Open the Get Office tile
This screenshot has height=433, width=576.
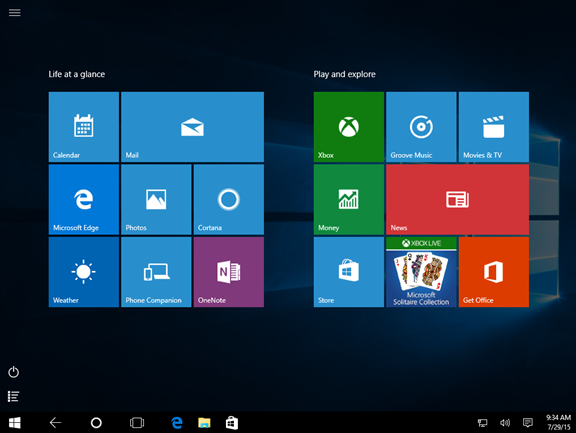pos(494,272)
